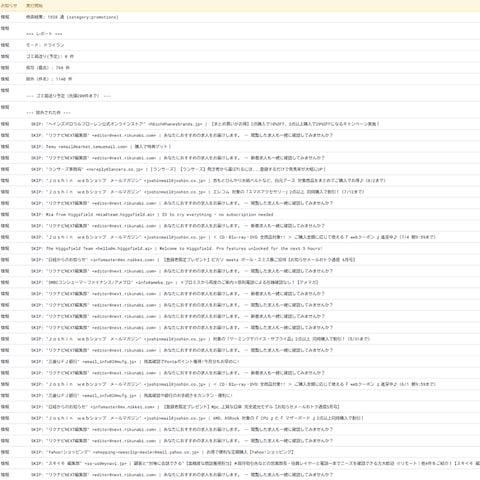Click the Joshin SKIP line mentioning AMD, ASRock

pos(240,418)
